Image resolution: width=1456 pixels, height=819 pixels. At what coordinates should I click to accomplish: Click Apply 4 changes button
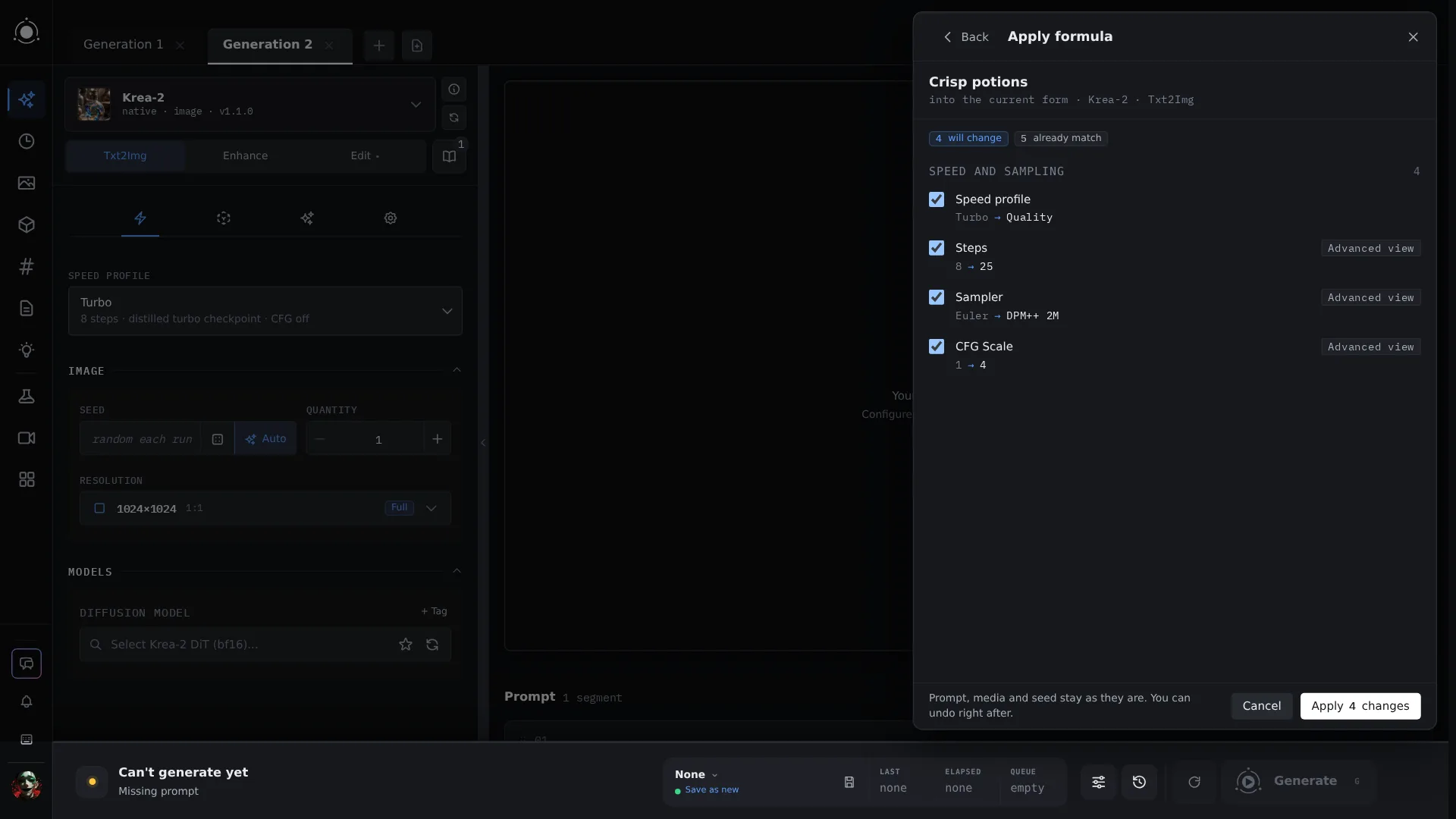[x=1360, y=706]
